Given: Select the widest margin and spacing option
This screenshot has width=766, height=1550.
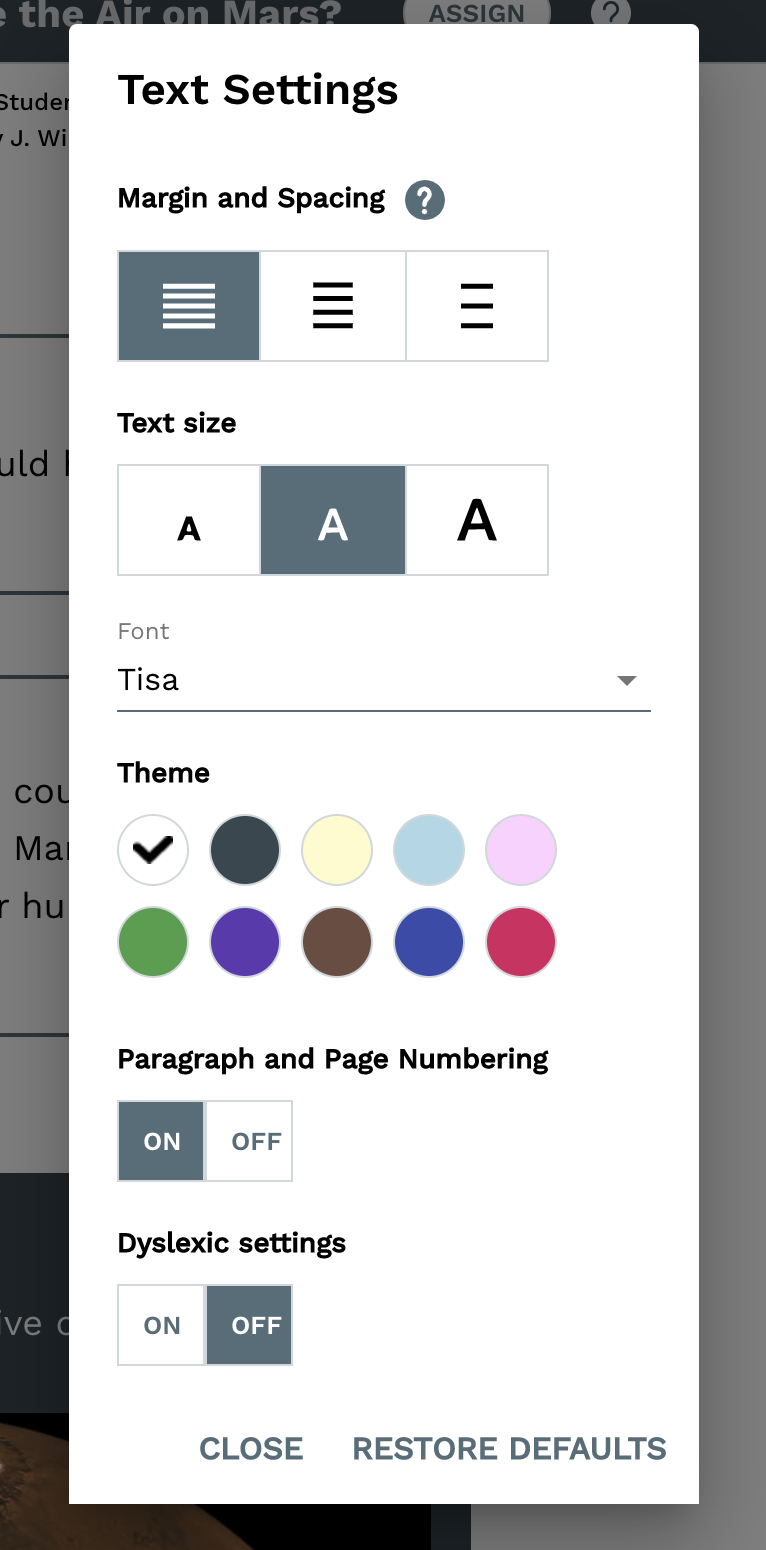Looking at the screenshot, I should coord(477,306).
